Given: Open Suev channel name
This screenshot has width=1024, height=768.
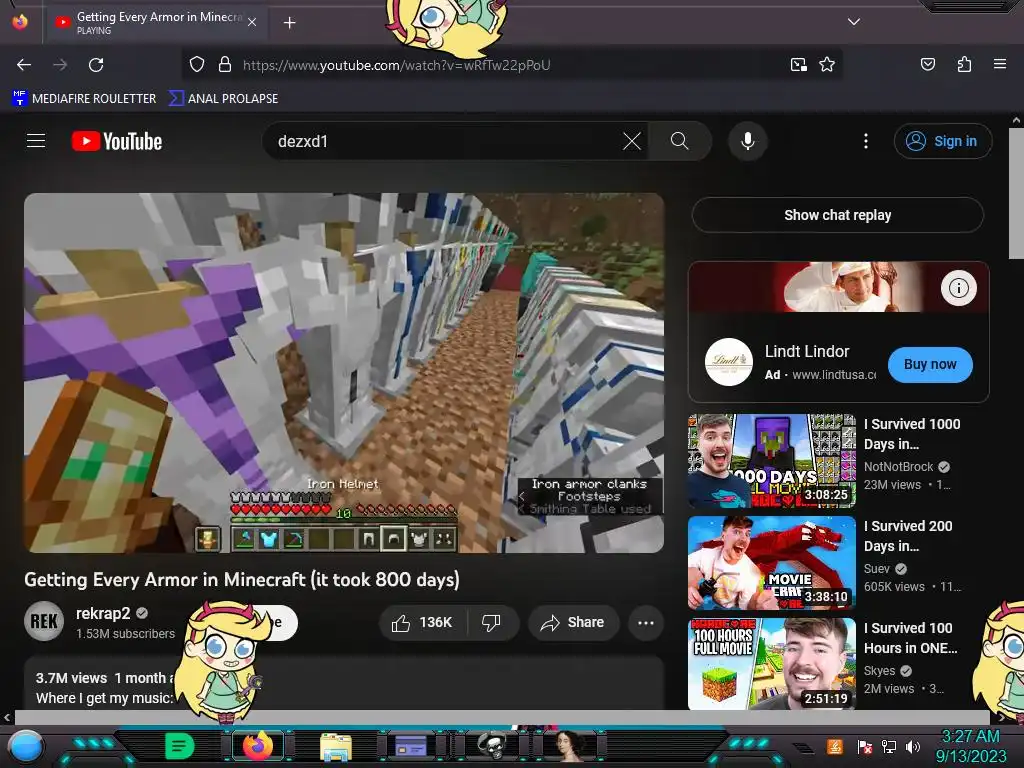Looking at the screenshot, I should point(876,569).
